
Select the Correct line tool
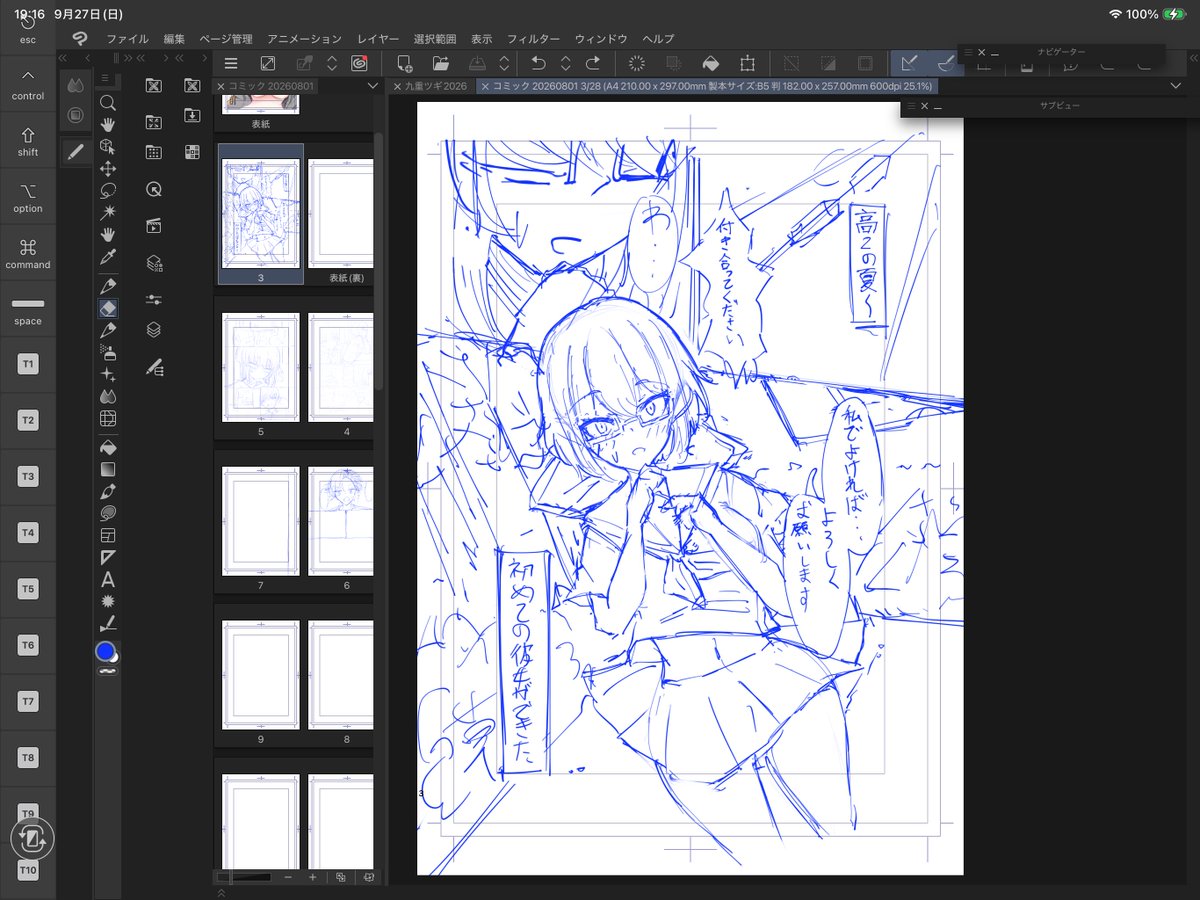click(x=108, y=623)
